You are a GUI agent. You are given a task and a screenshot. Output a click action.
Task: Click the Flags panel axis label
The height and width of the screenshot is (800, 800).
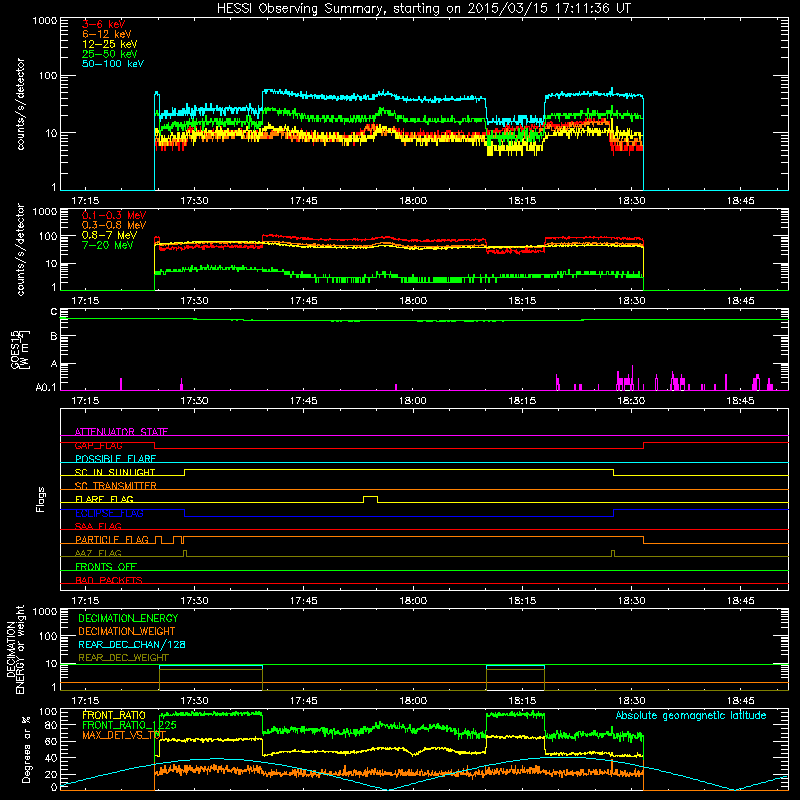click(x=41, y=499)
